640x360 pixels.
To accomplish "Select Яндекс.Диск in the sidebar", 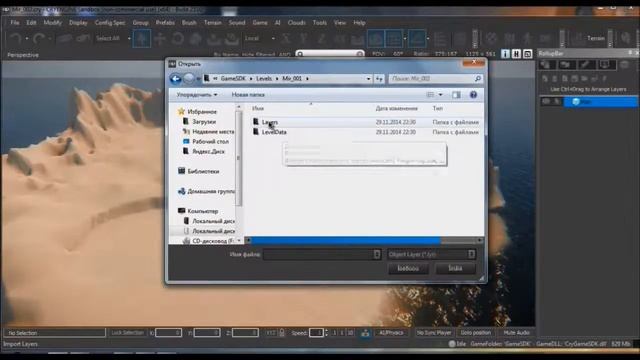I will coord(208,151).
